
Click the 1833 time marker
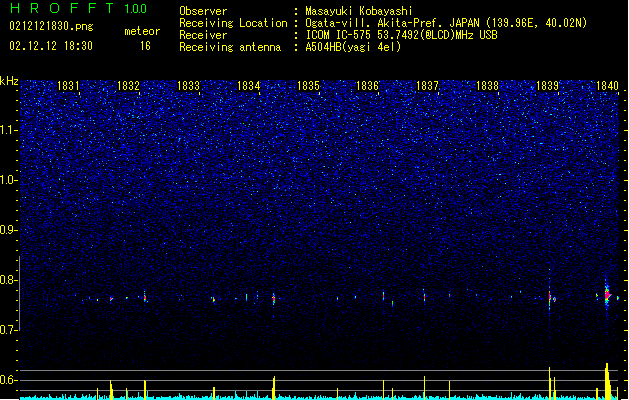pyautogui.click(x=188, y=86)
